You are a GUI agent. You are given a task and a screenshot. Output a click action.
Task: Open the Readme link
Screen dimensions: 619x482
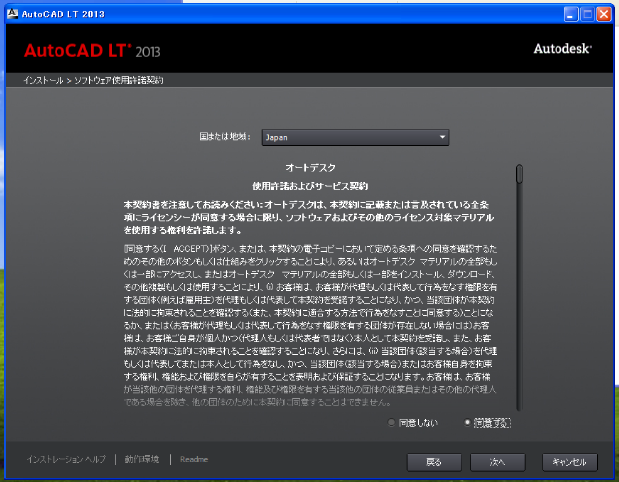point(194,459)
